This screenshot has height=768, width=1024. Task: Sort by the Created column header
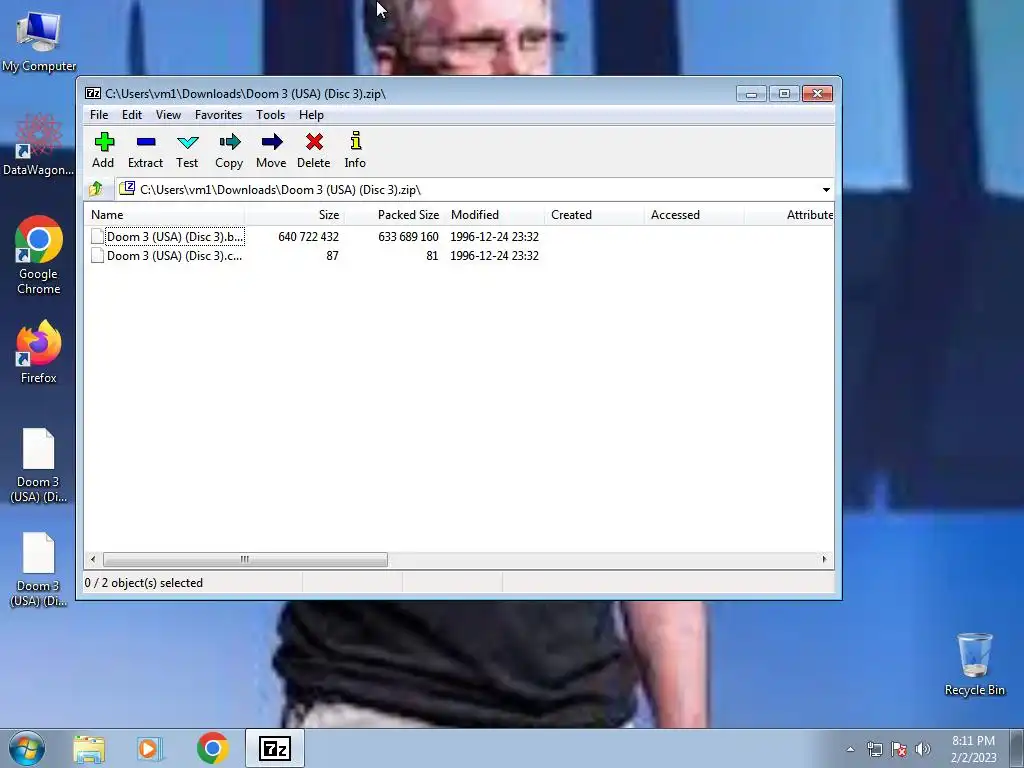click(x=594, y=215)
